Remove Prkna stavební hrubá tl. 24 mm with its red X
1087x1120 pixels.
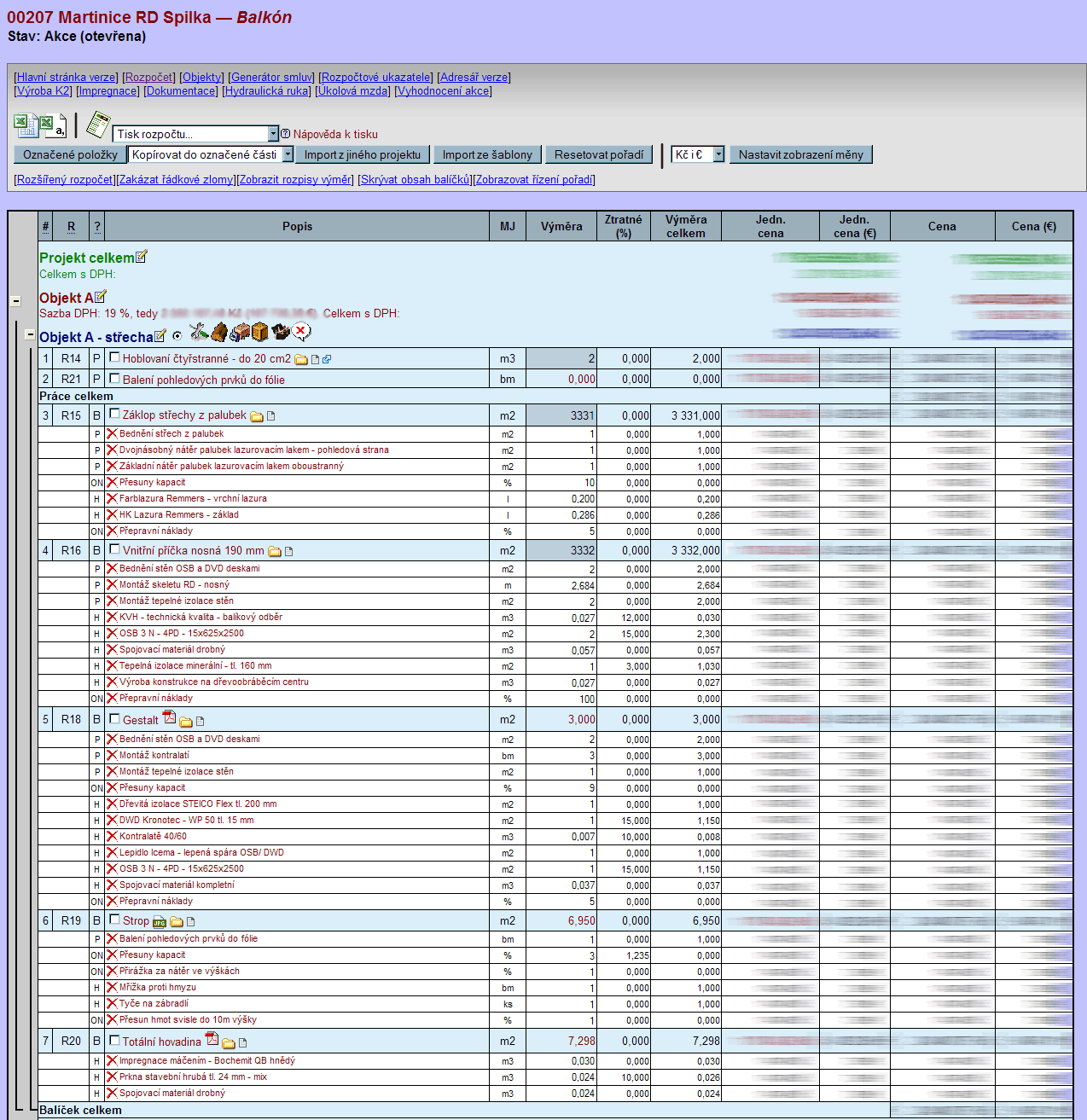point(112,1077)
